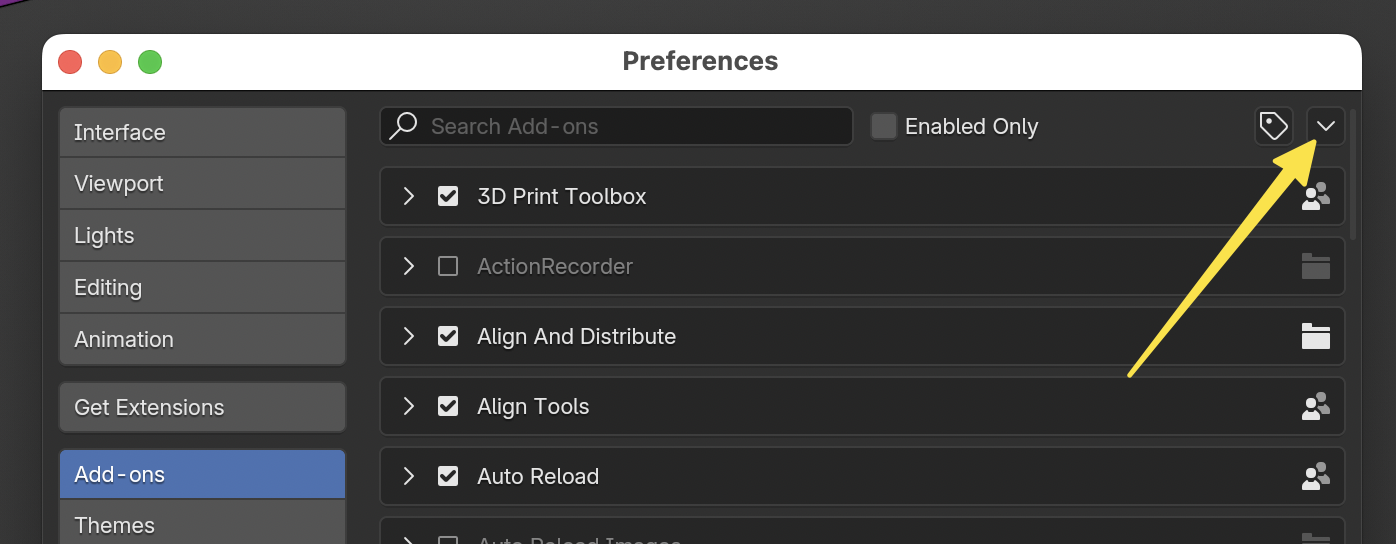Expand the 3D Print Toolbox details
Screen dimensions: 1396x544
408,196
